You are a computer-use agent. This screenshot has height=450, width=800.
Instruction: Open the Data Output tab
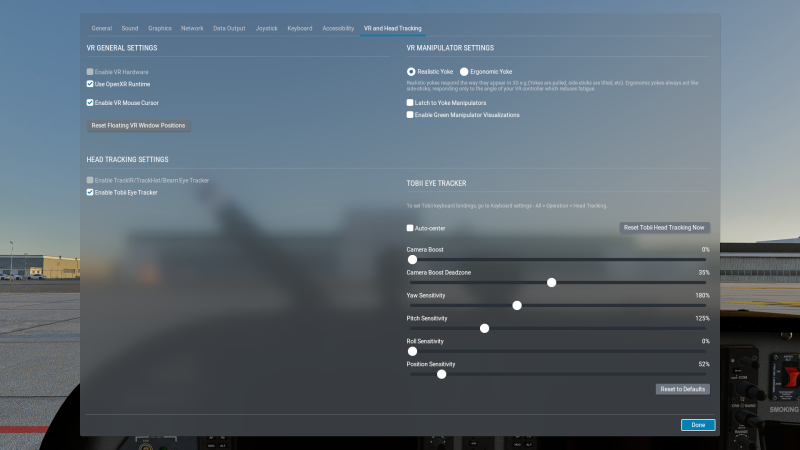click(x=228, y=28)
